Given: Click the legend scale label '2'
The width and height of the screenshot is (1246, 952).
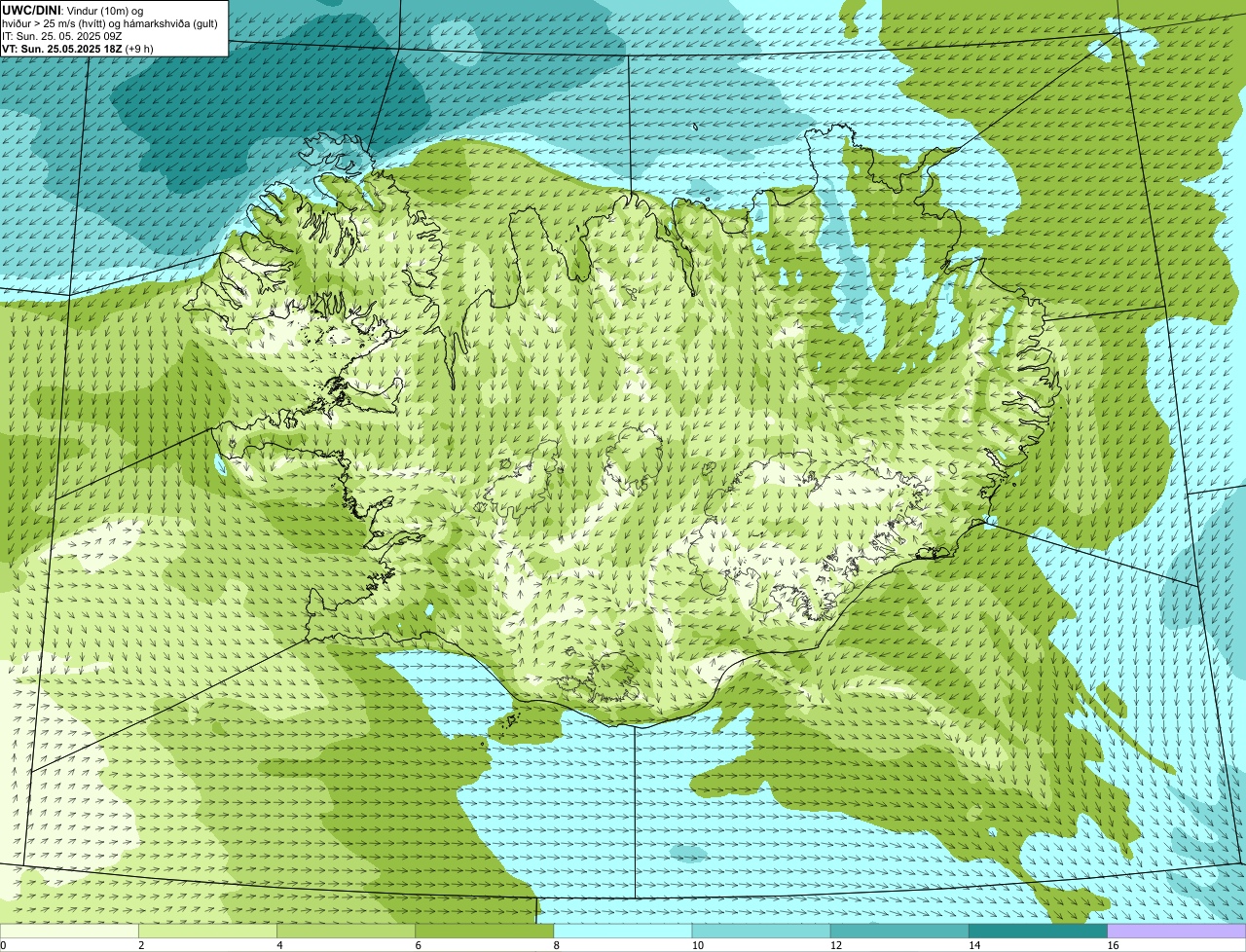Looking at the screenshot, I should click(x=141, y=945).
